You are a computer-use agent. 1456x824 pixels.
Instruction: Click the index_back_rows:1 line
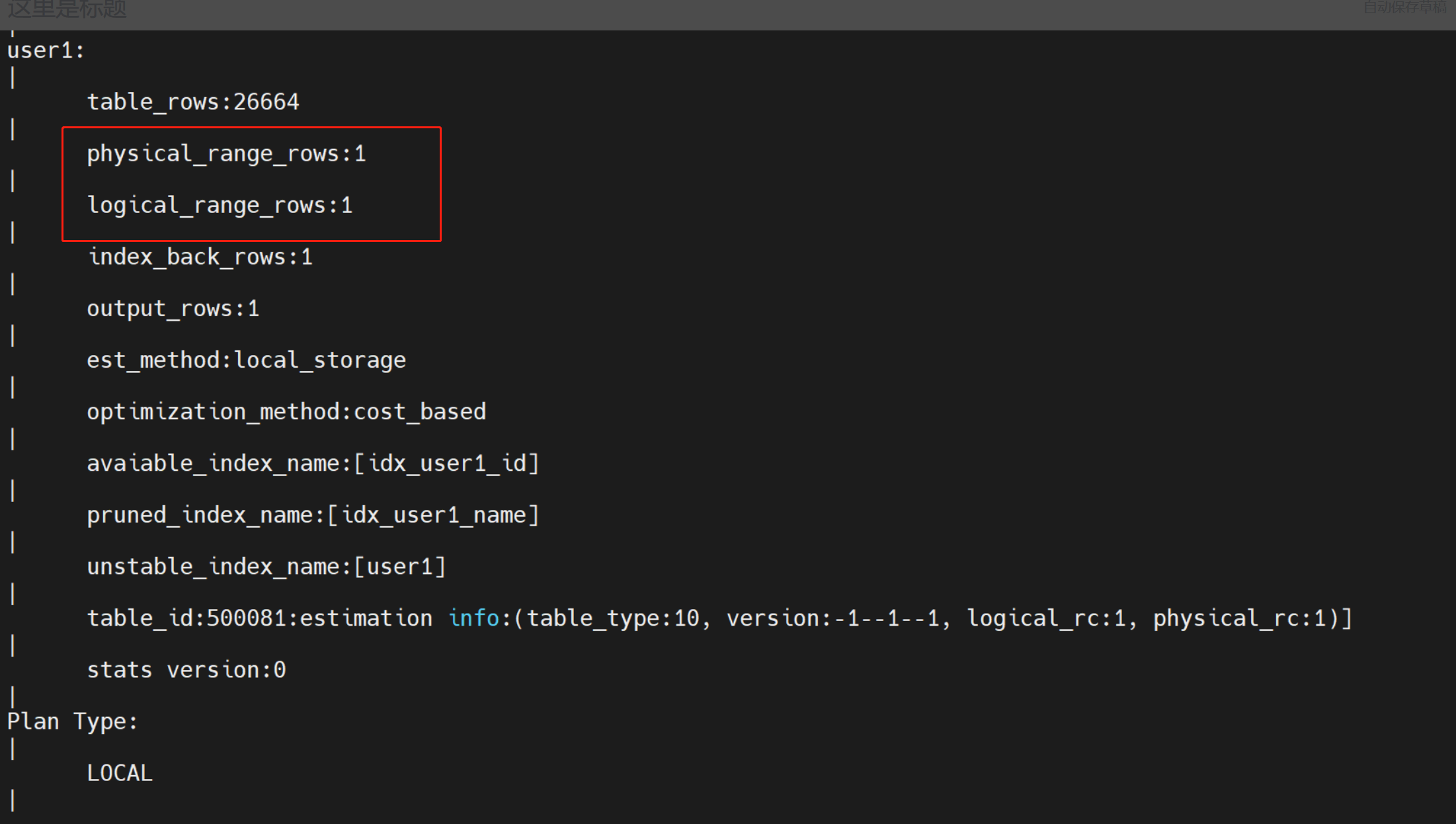coord(200,257)
